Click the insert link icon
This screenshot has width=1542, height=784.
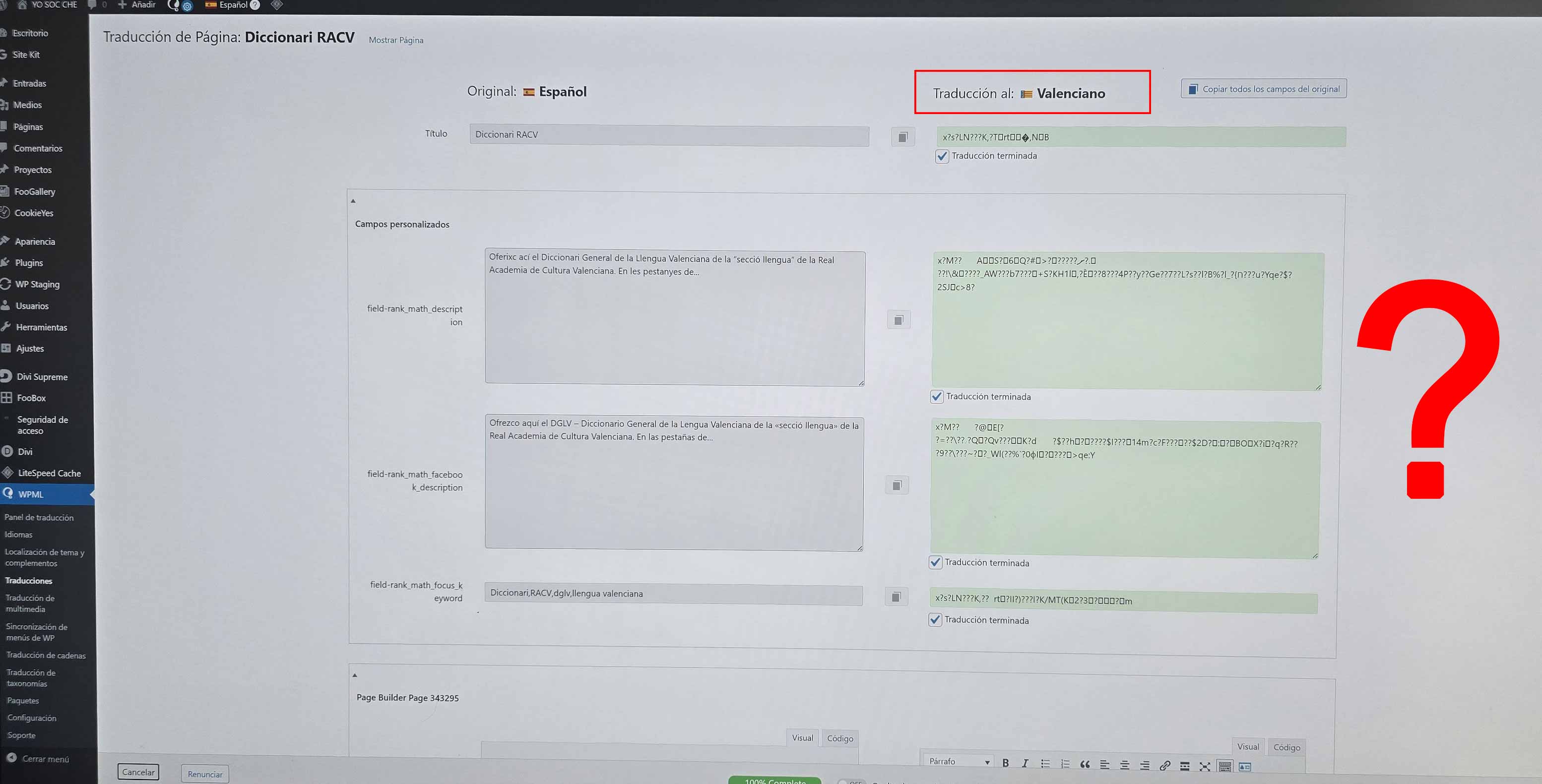pos(1165,766)
